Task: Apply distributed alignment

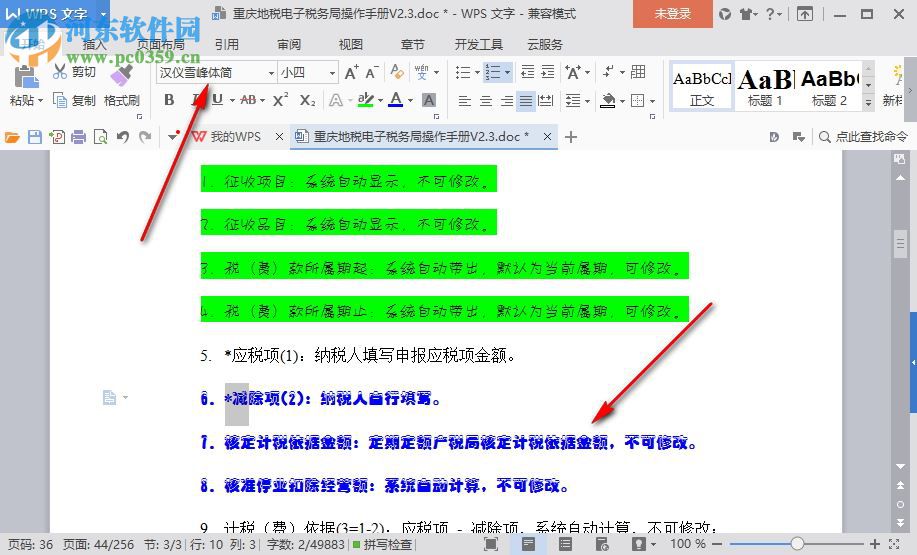Action: pyautogui.click(x=546, y=101)
